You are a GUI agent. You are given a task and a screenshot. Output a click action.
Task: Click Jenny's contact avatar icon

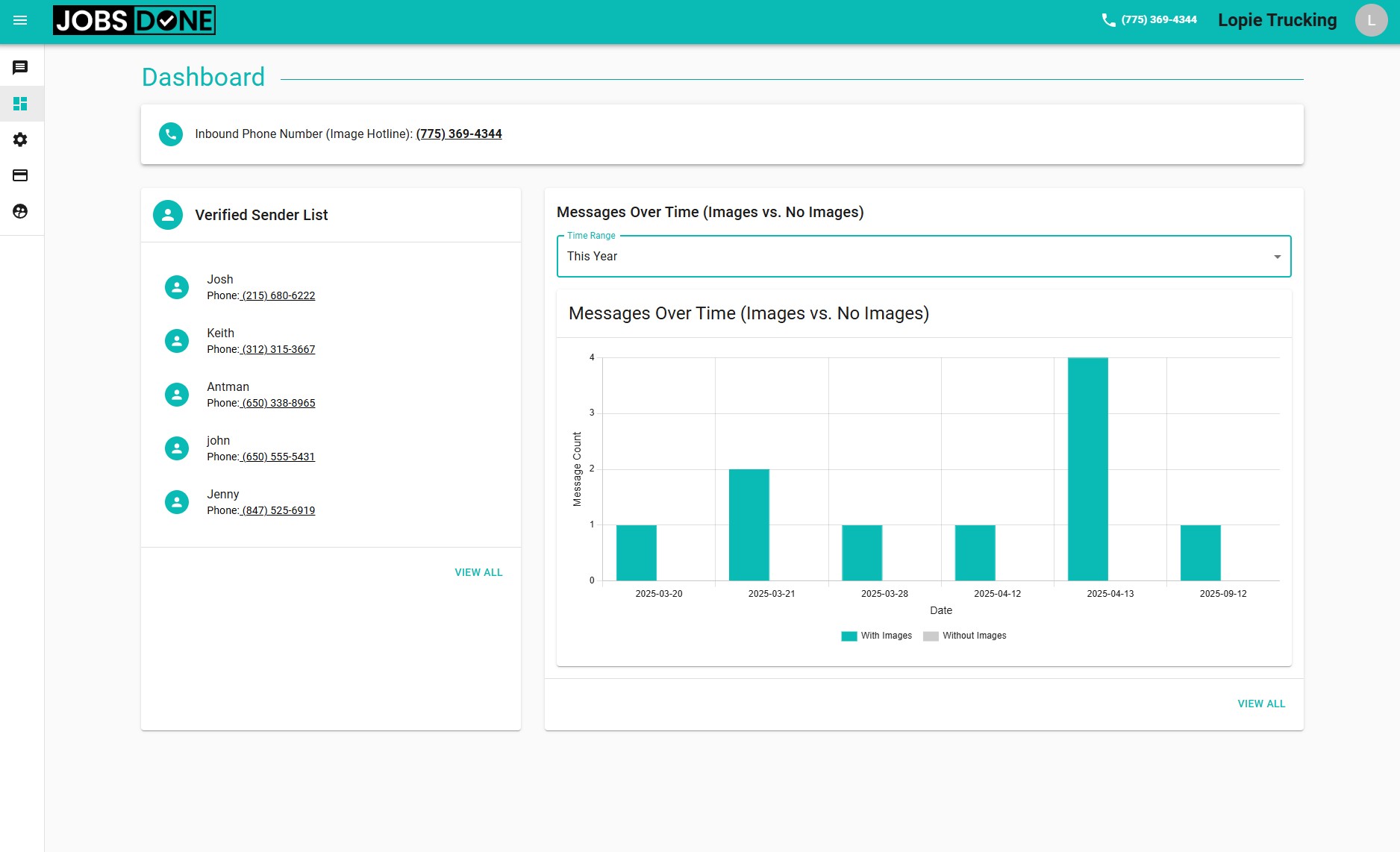[177, 502]
